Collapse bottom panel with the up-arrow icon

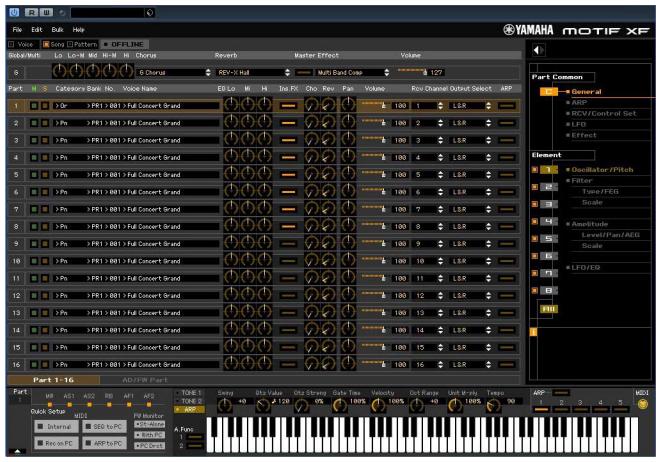[17, 451]
